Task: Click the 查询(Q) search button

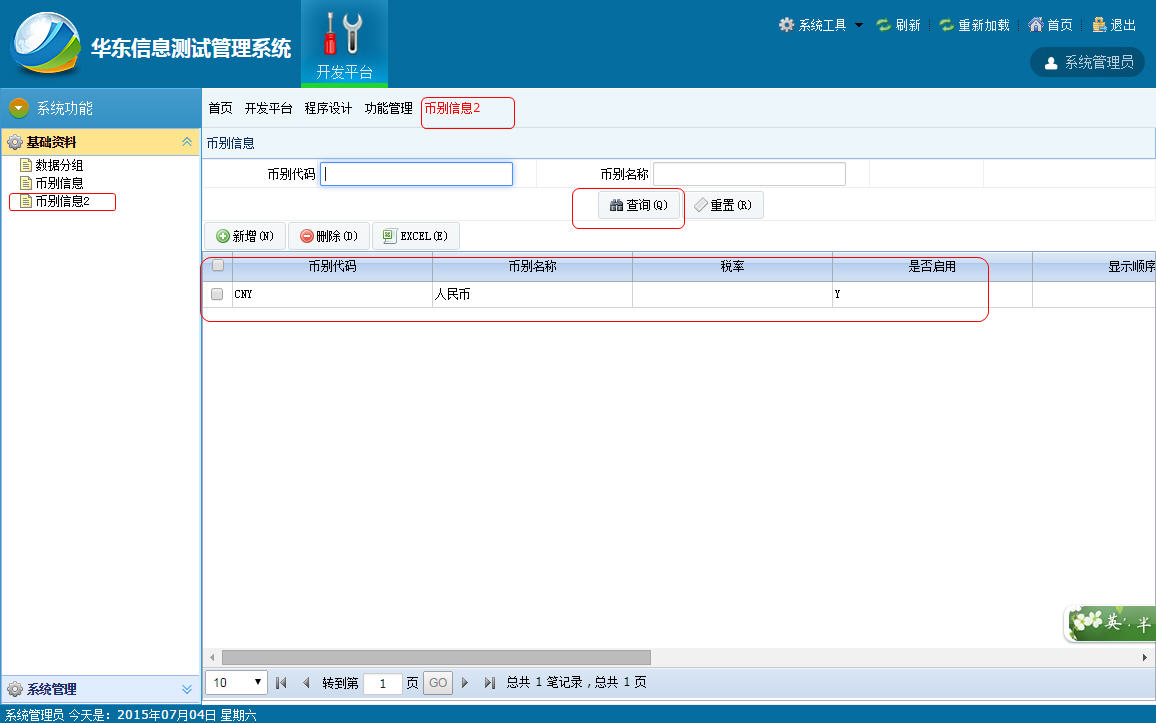Action: coord(638,205)
